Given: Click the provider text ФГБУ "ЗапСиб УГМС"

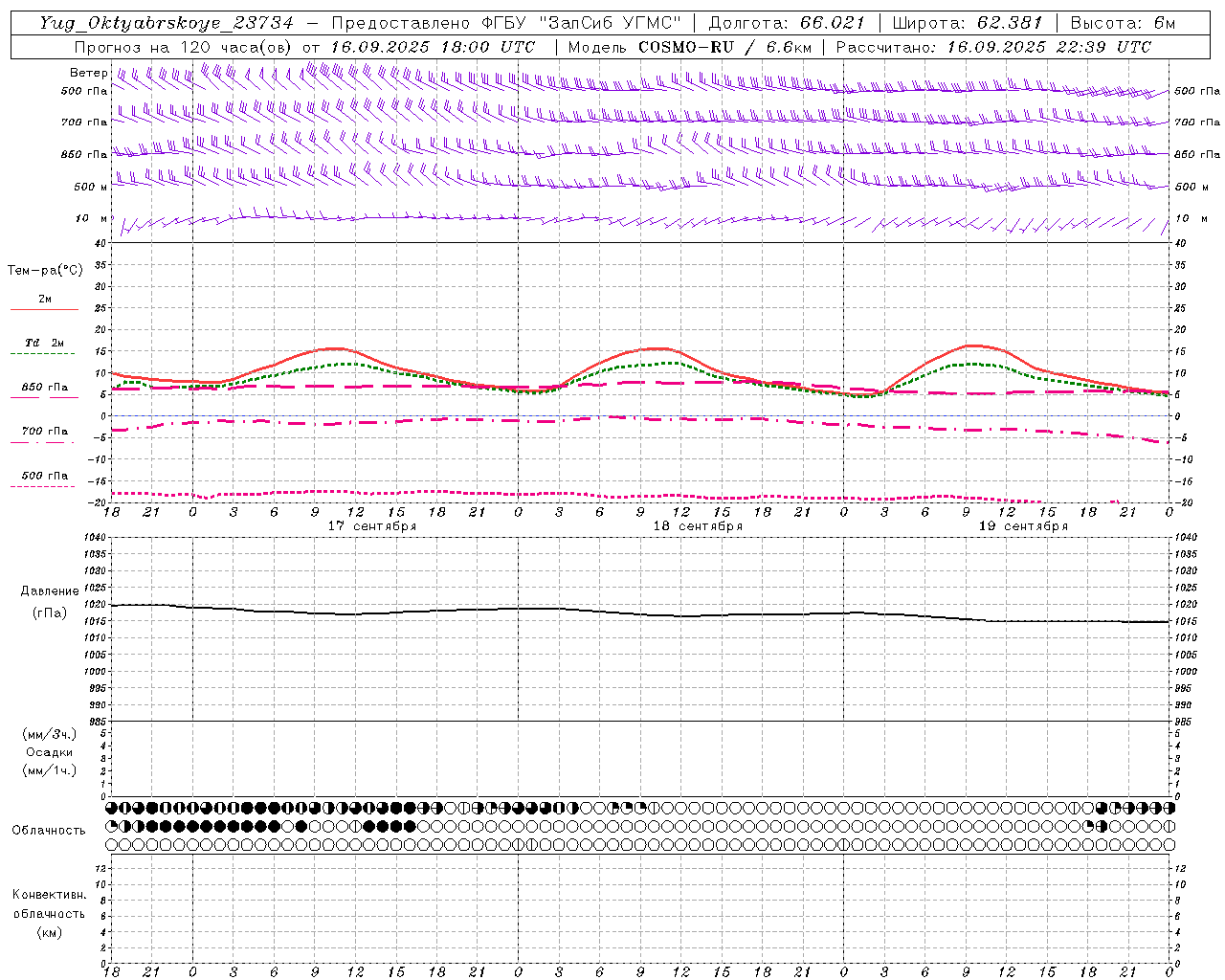Looking at the screenshot, I should click(582, 23).
